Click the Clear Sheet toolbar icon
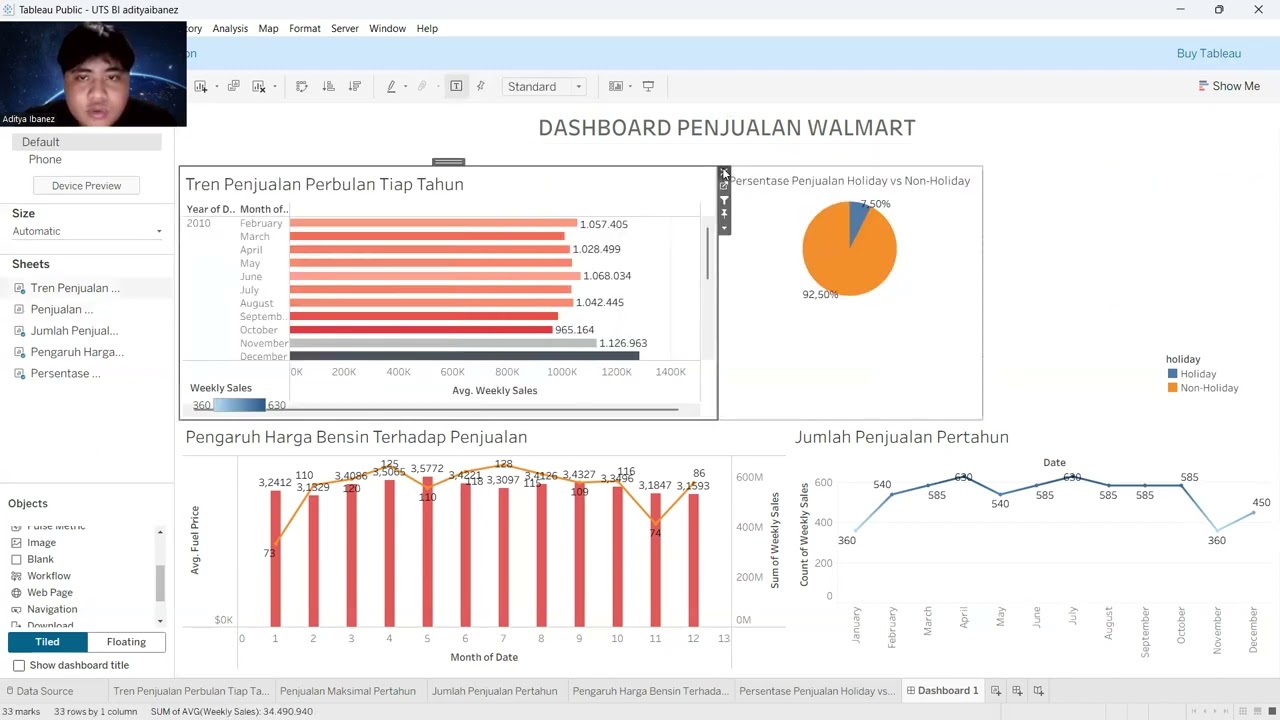Screen dimensions: 1280x720 pyautogui.click(x=259, y=87)
